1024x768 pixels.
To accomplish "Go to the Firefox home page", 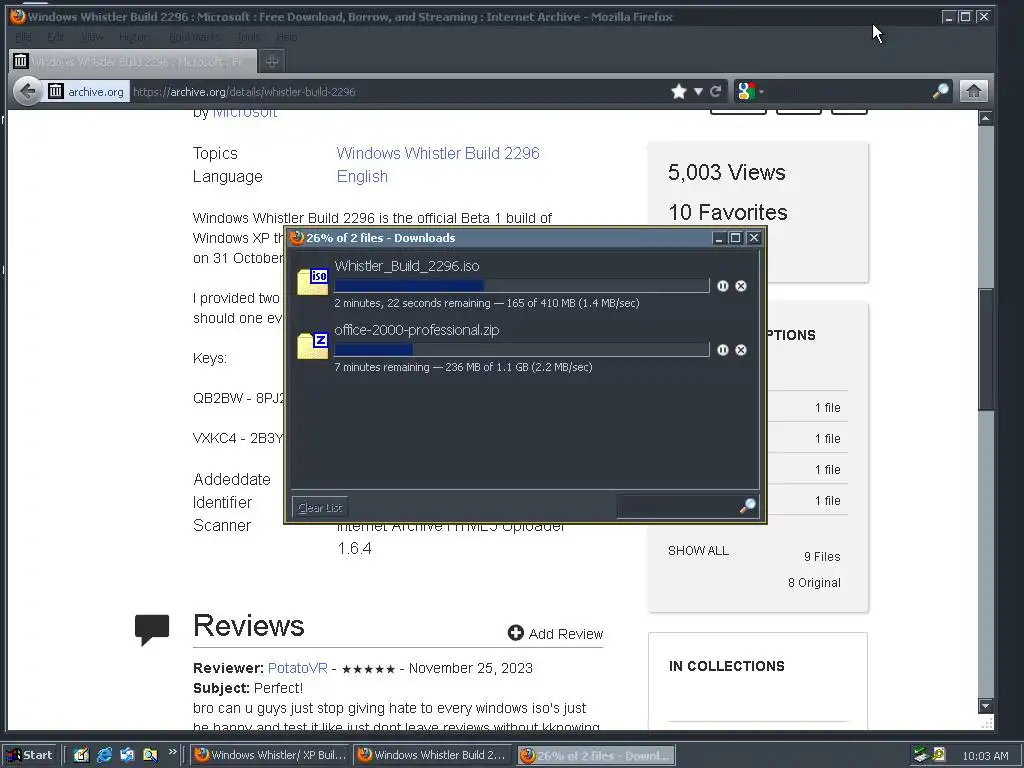I will point(973,91).
